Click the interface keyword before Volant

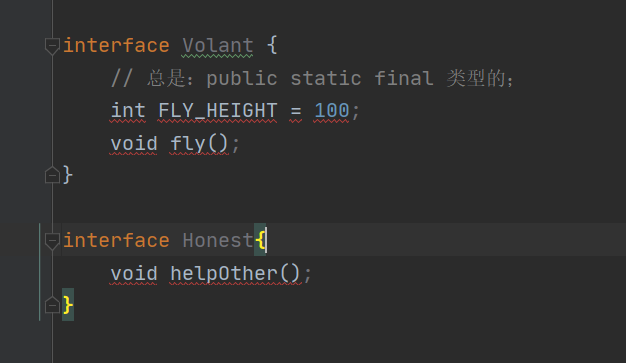pyautogui.click(x=116, y=46)
